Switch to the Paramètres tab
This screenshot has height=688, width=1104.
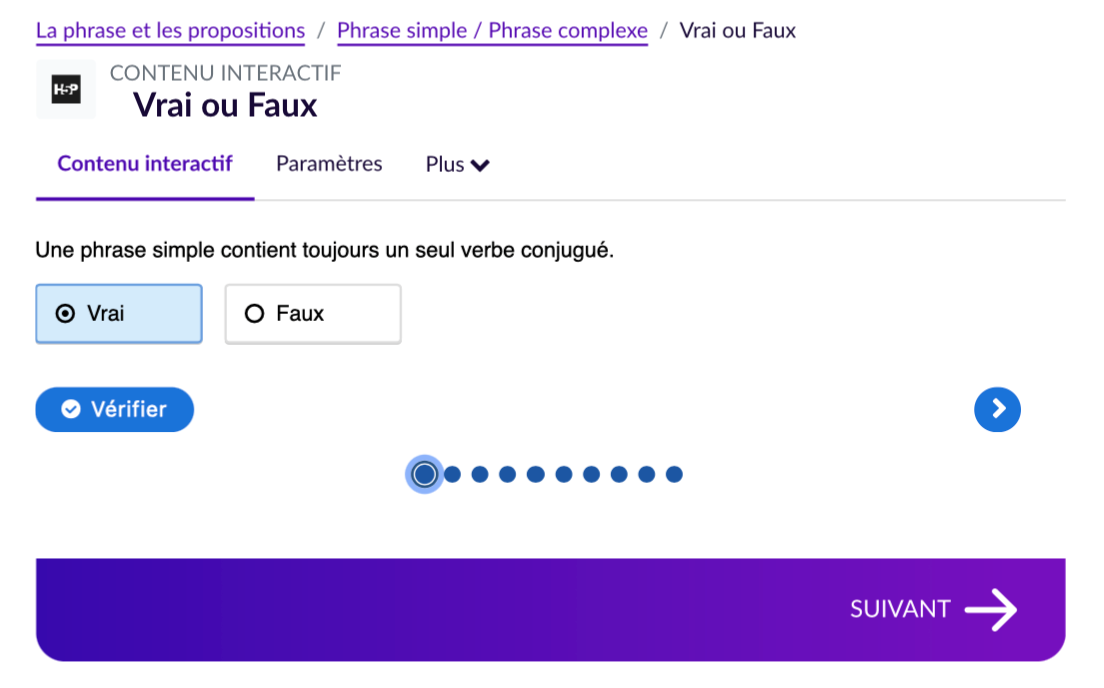tap(329, 164)
